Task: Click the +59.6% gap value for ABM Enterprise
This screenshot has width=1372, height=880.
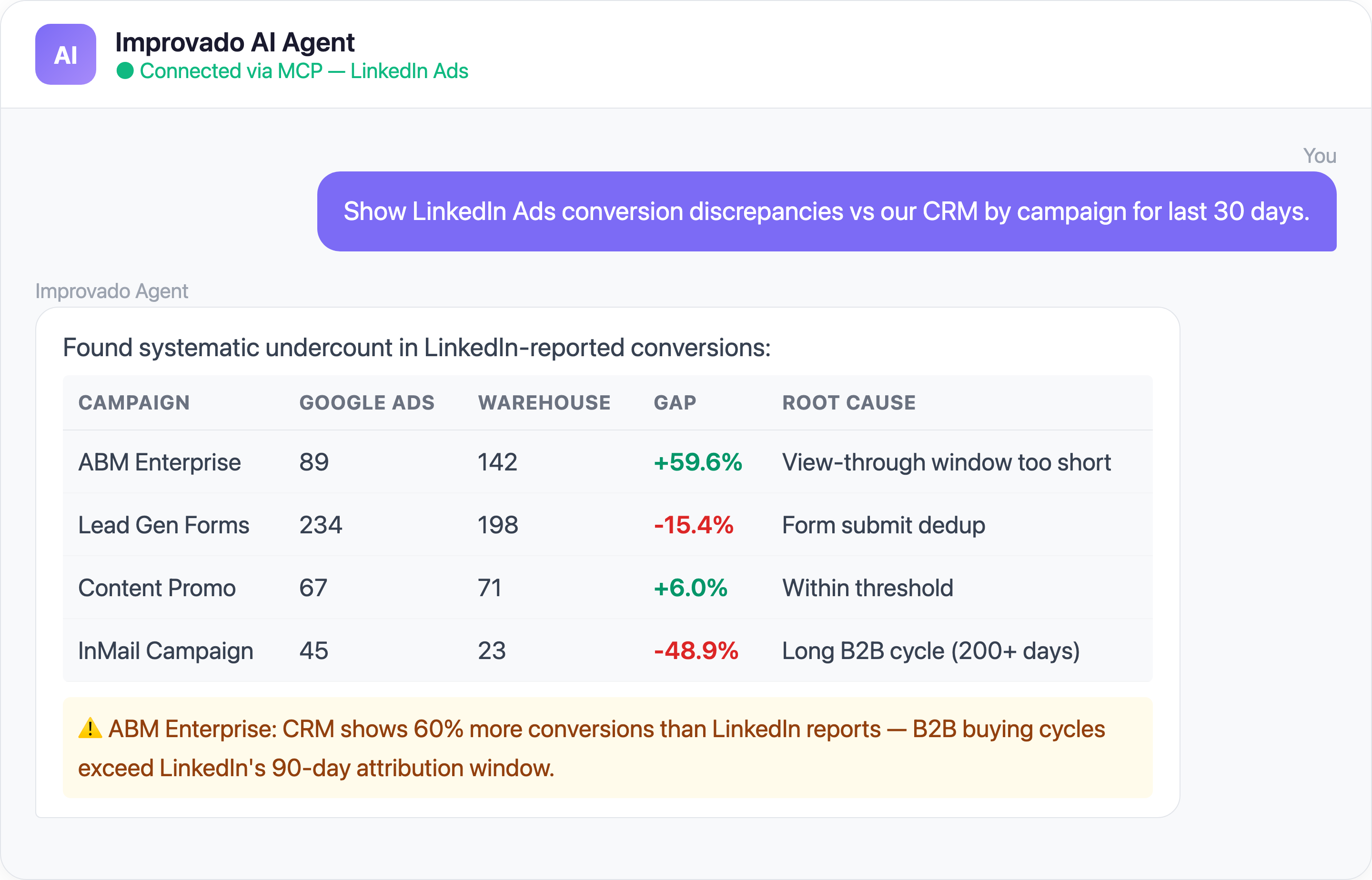Action: click(697, 462)
